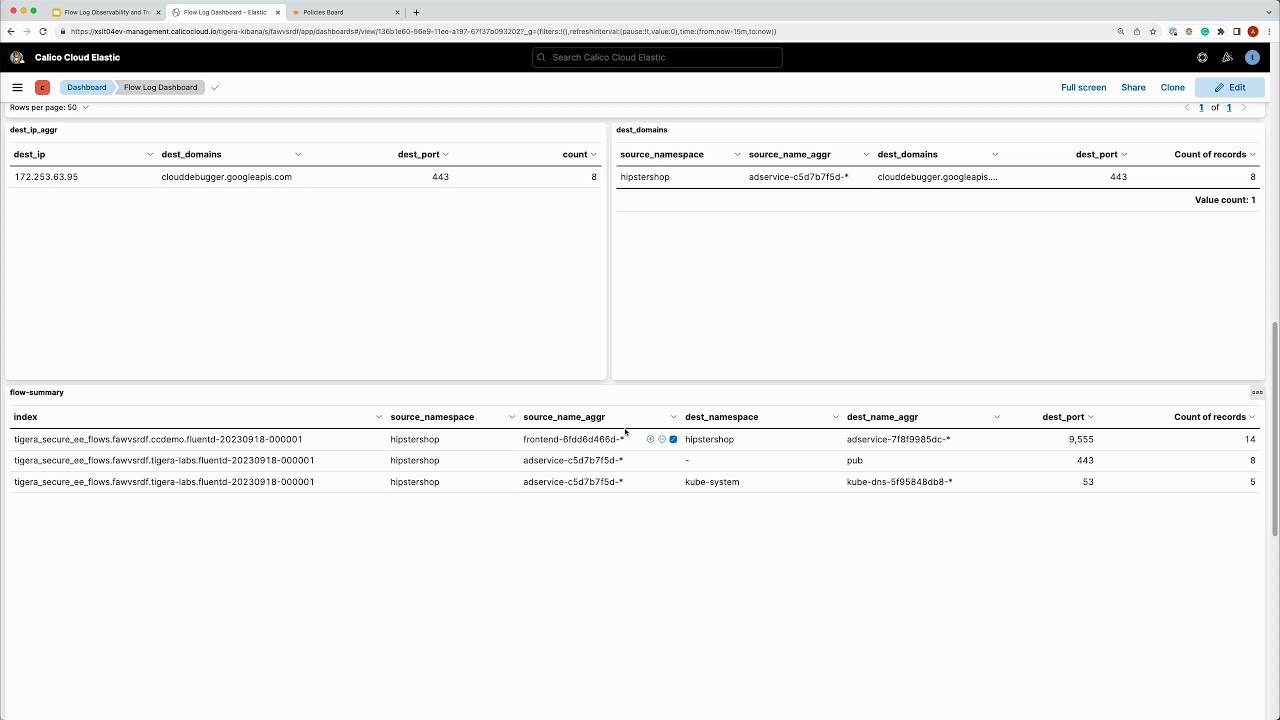Click the page vertical scrollbar thumb
Screen dimensions: 1280x720
tap(1274, 430)
